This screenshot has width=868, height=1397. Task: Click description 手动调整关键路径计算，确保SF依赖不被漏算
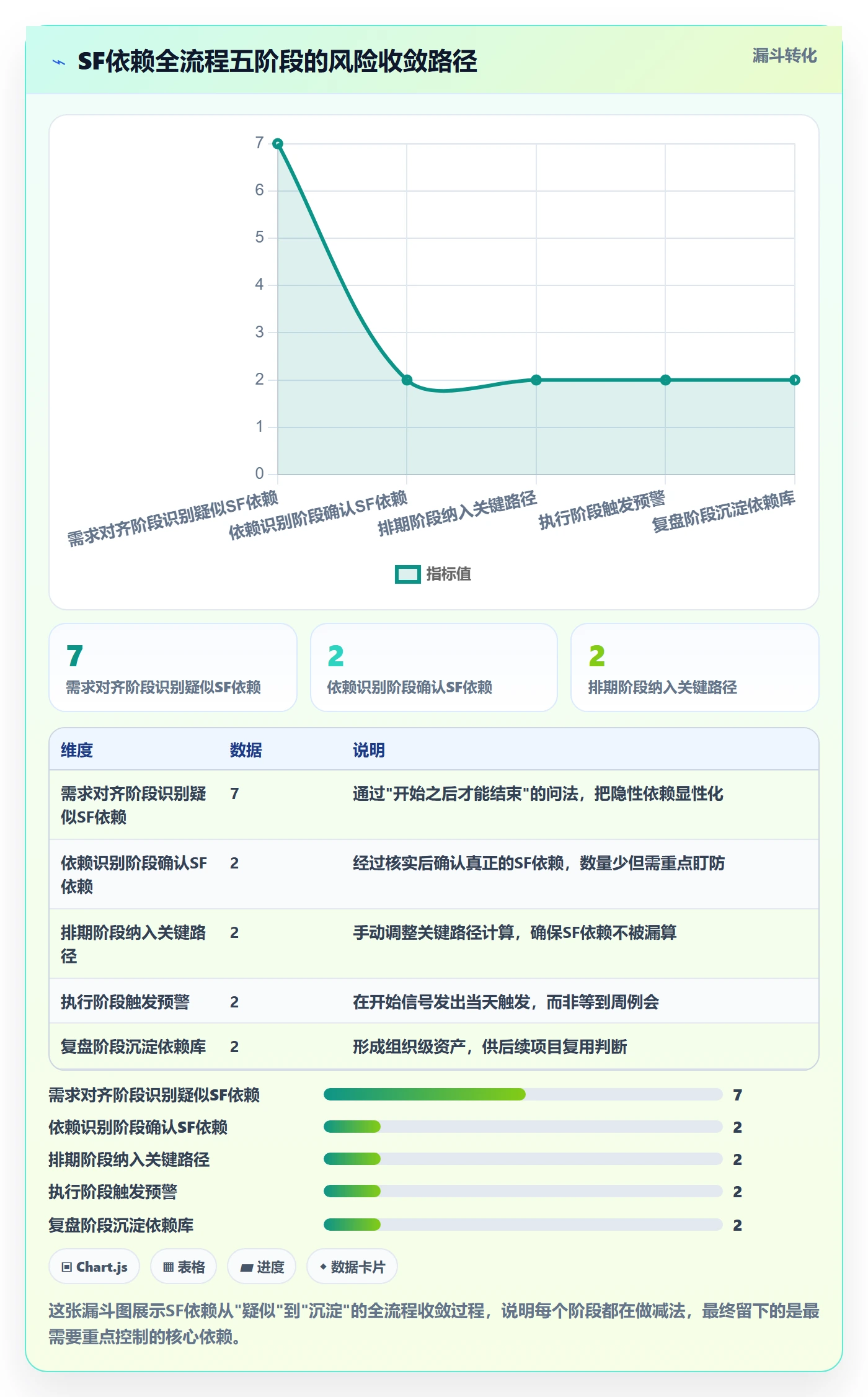click(x=515, y=932)
